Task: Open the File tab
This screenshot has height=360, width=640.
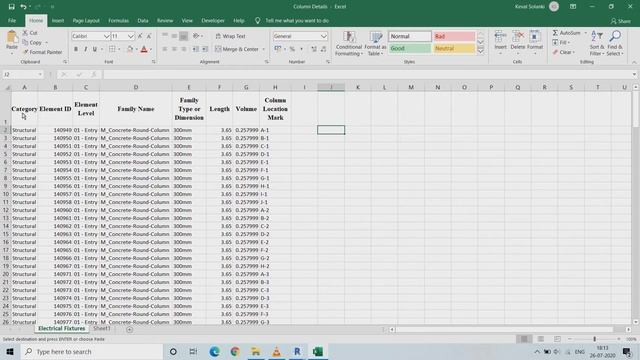Action: click(12, 20)
